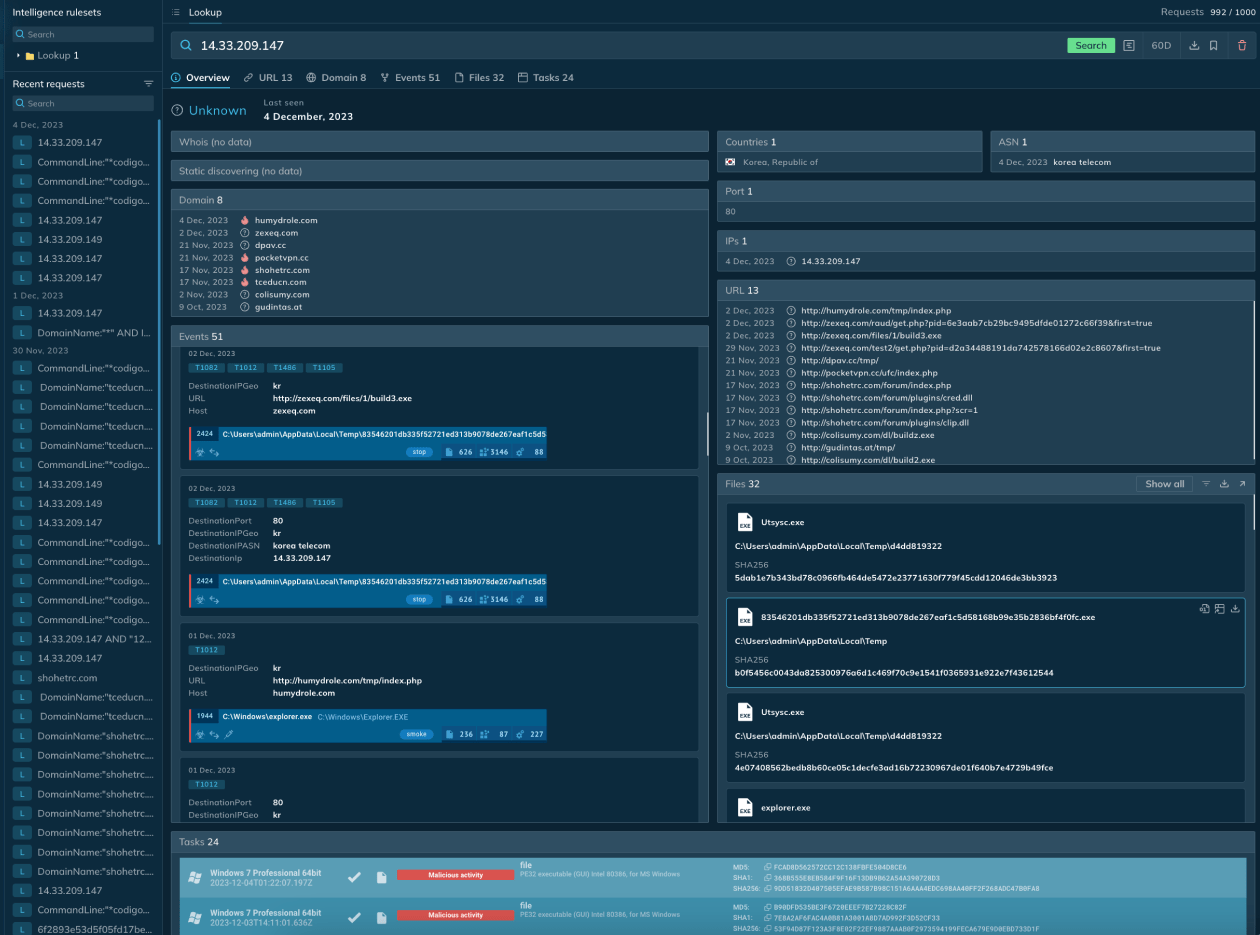Open the humydrole.com domain entry

[x=286, y=220]
